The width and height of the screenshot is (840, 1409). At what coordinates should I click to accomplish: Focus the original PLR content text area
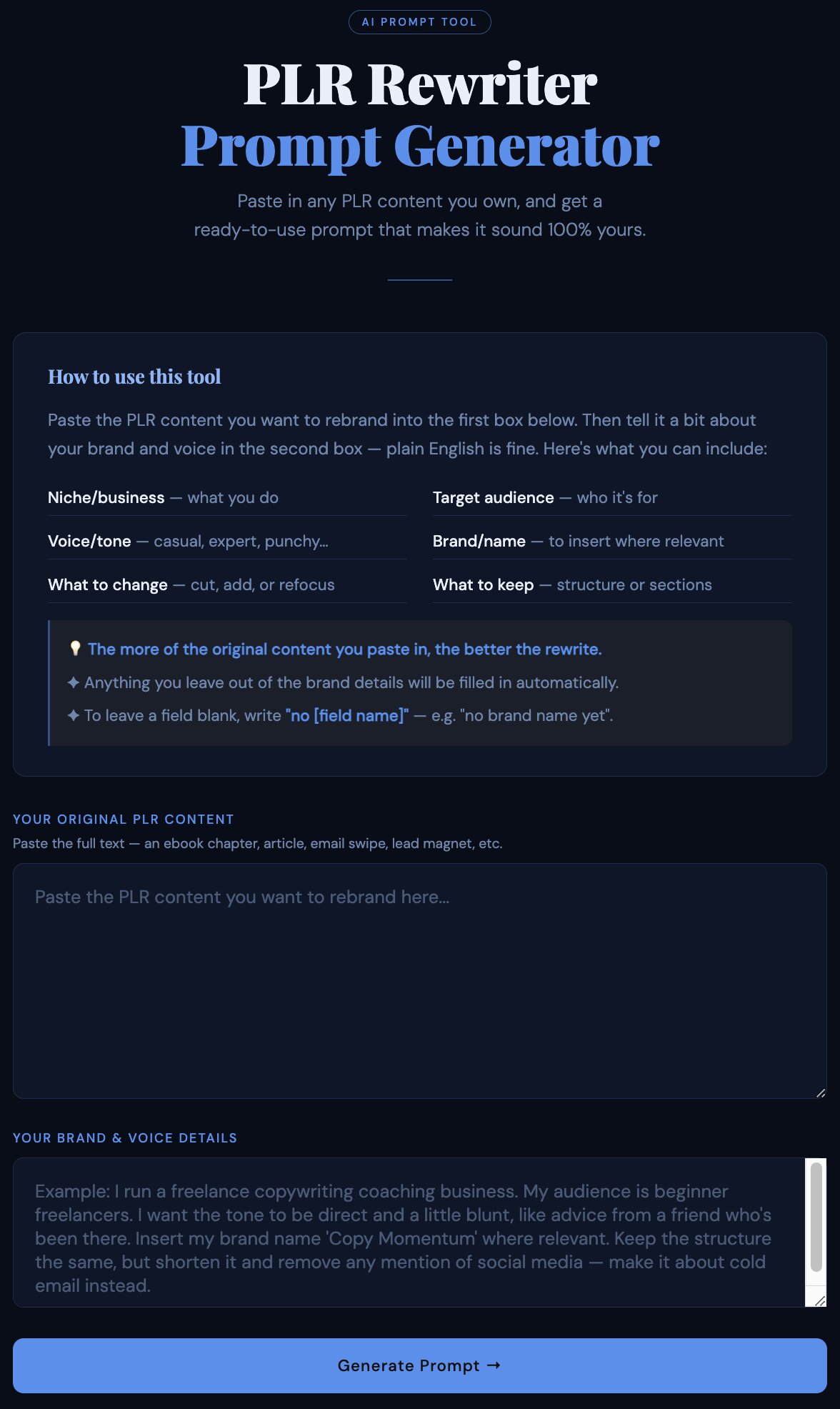[x=420, y=981]
